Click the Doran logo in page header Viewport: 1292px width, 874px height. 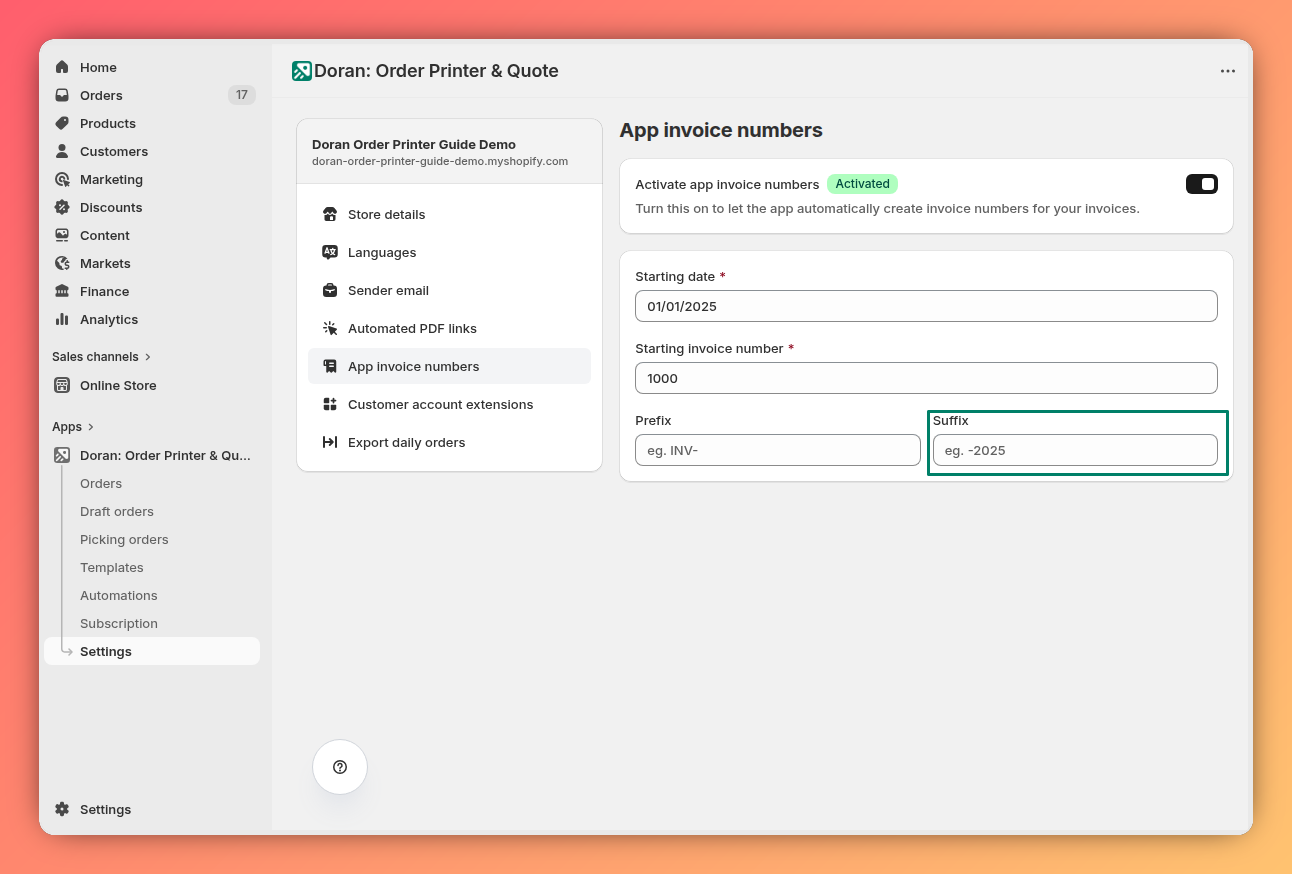point(301,71)
